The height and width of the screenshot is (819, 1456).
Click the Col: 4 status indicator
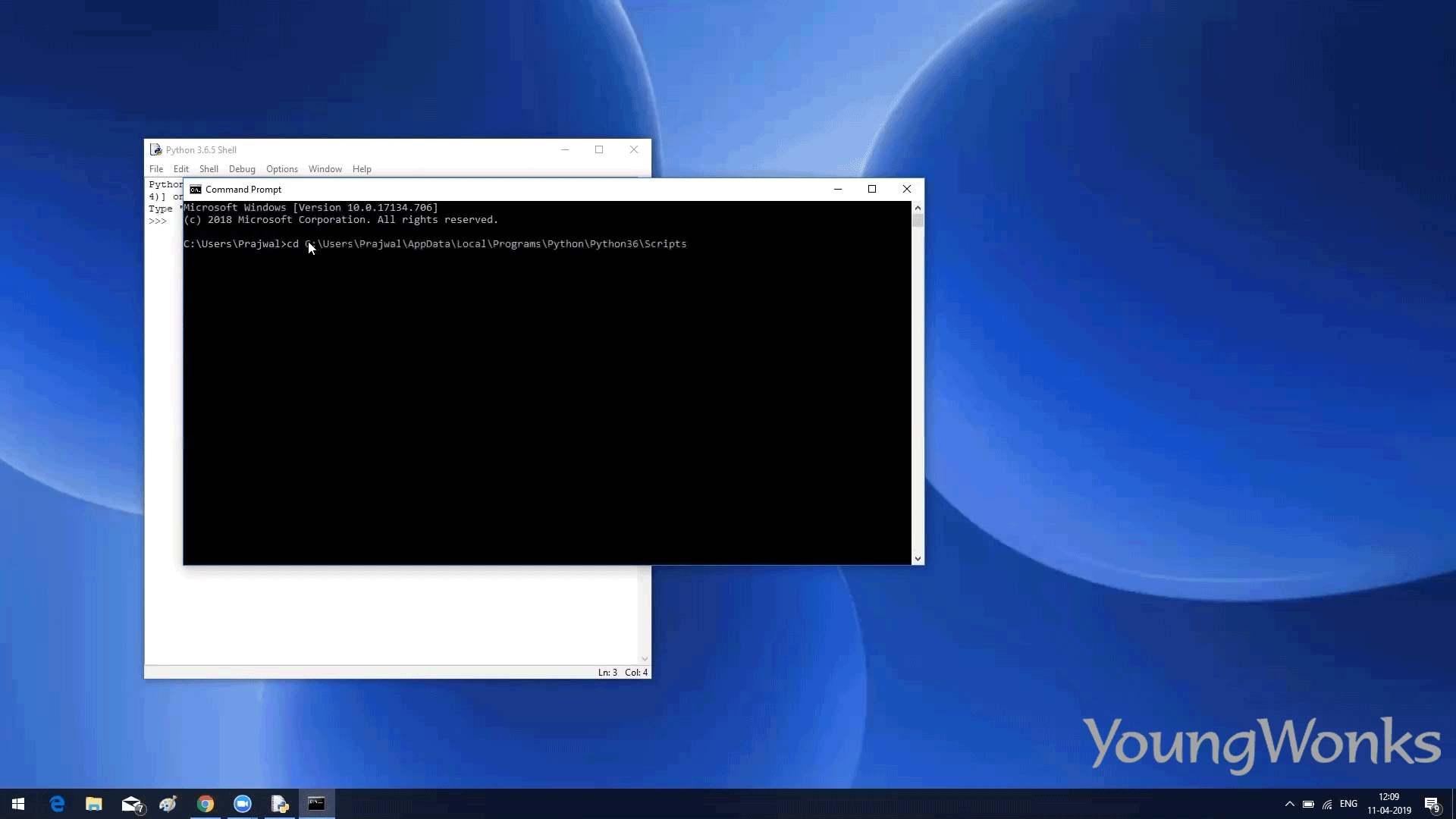click(x=636, y=673)
